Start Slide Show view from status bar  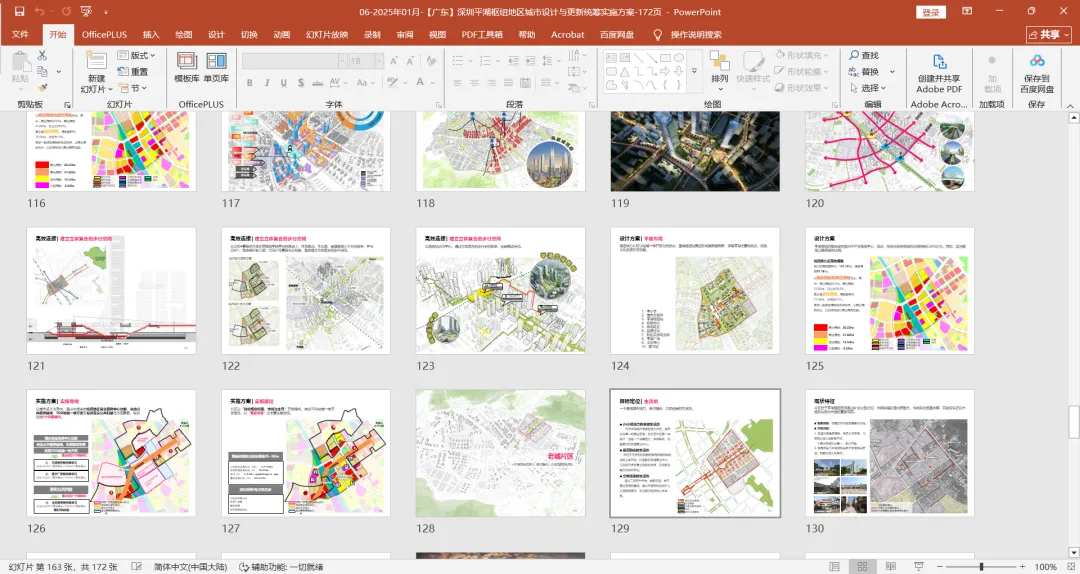pyautogui.click(x=918, y=566)
